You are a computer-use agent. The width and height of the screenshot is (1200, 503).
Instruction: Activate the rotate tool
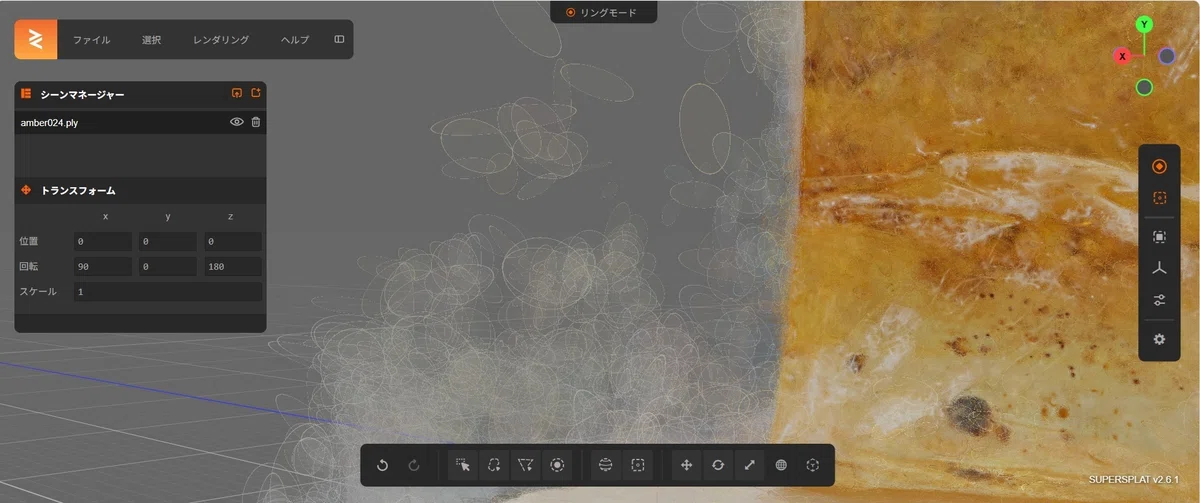(x=718, y=465)
